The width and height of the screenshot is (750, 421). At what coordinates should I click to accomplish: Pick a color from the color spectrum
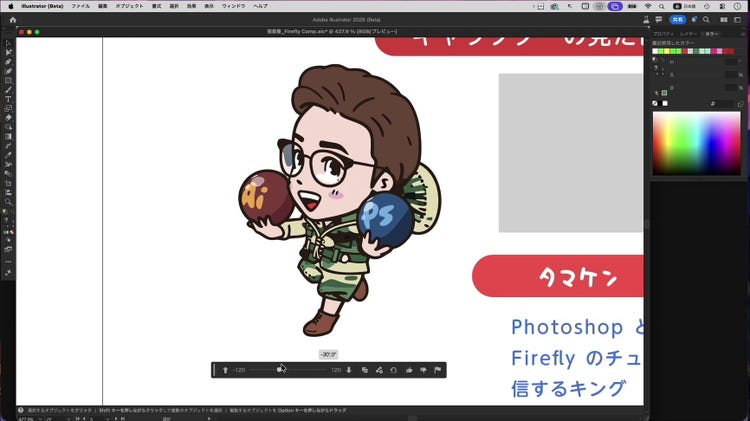click(696, 140)
